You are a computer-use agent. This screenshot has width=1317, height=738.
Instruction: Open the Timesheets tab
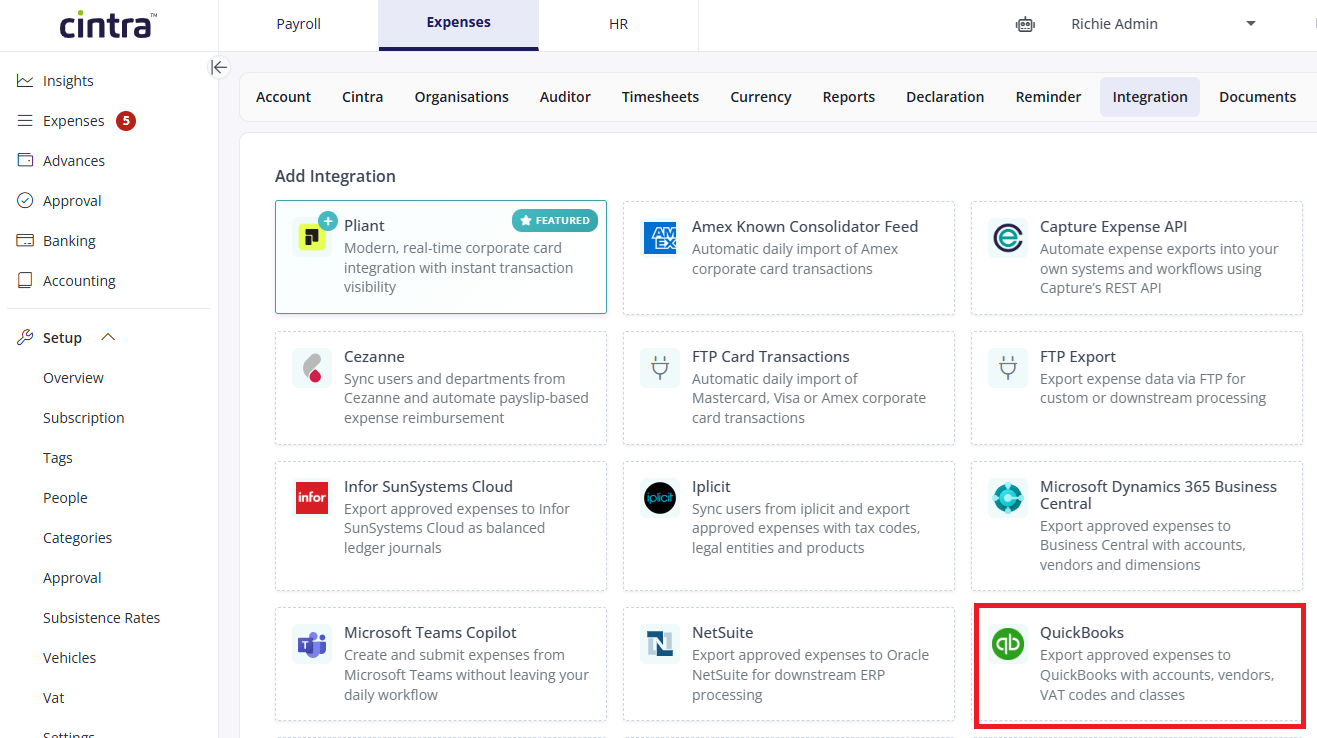(660, 97)
